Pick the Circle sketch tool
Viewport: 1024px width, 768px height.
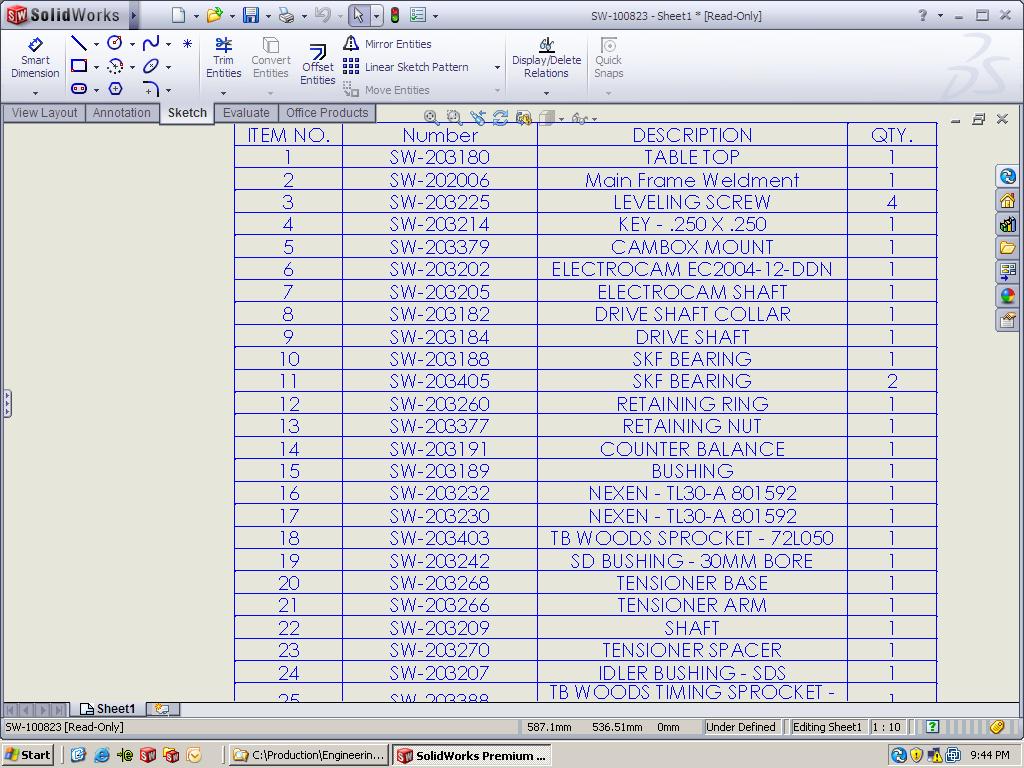pos(115,44)
